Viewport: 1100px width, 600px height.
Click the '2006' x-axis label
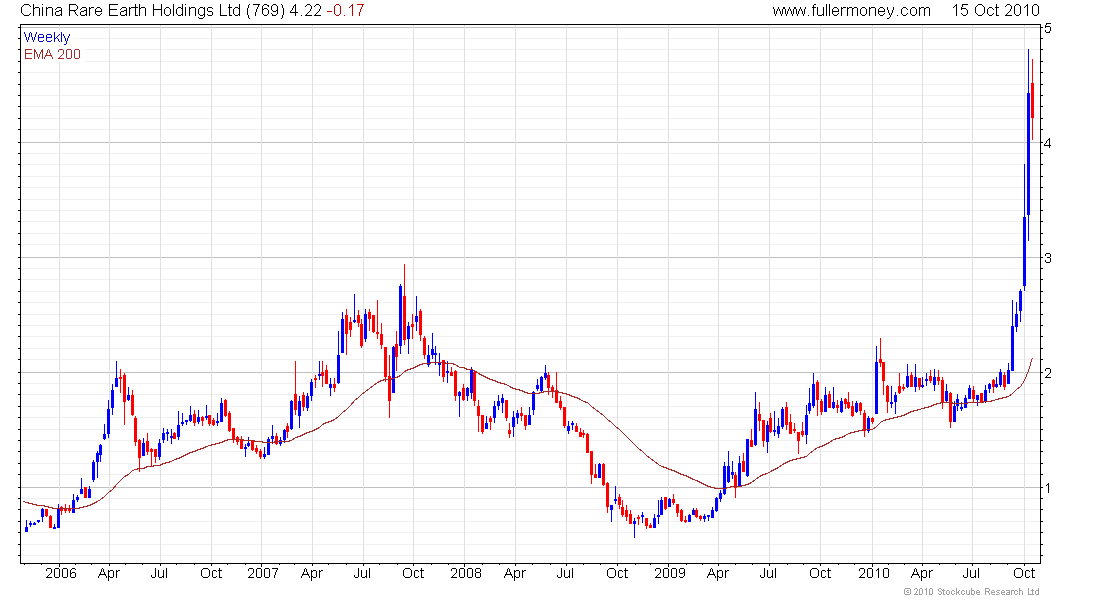click(x=60, y=573)
